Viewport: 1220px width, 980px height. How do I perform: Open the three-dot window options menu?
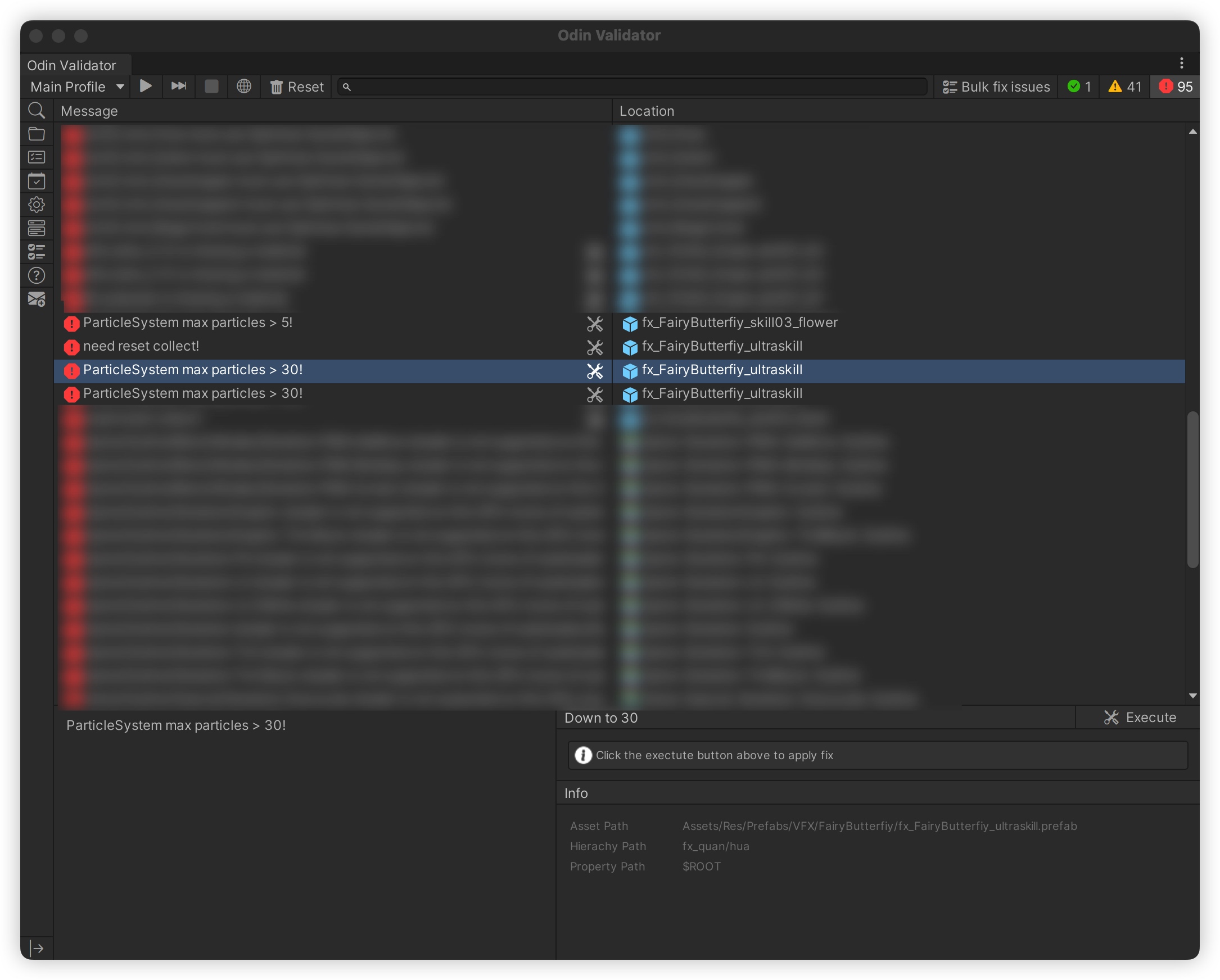1181,63
